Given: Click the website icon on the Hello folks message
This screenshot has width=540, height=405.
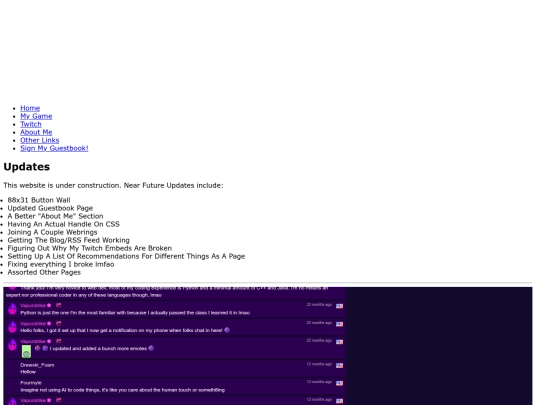Looking at the screenshot, I should pos(59,323).
